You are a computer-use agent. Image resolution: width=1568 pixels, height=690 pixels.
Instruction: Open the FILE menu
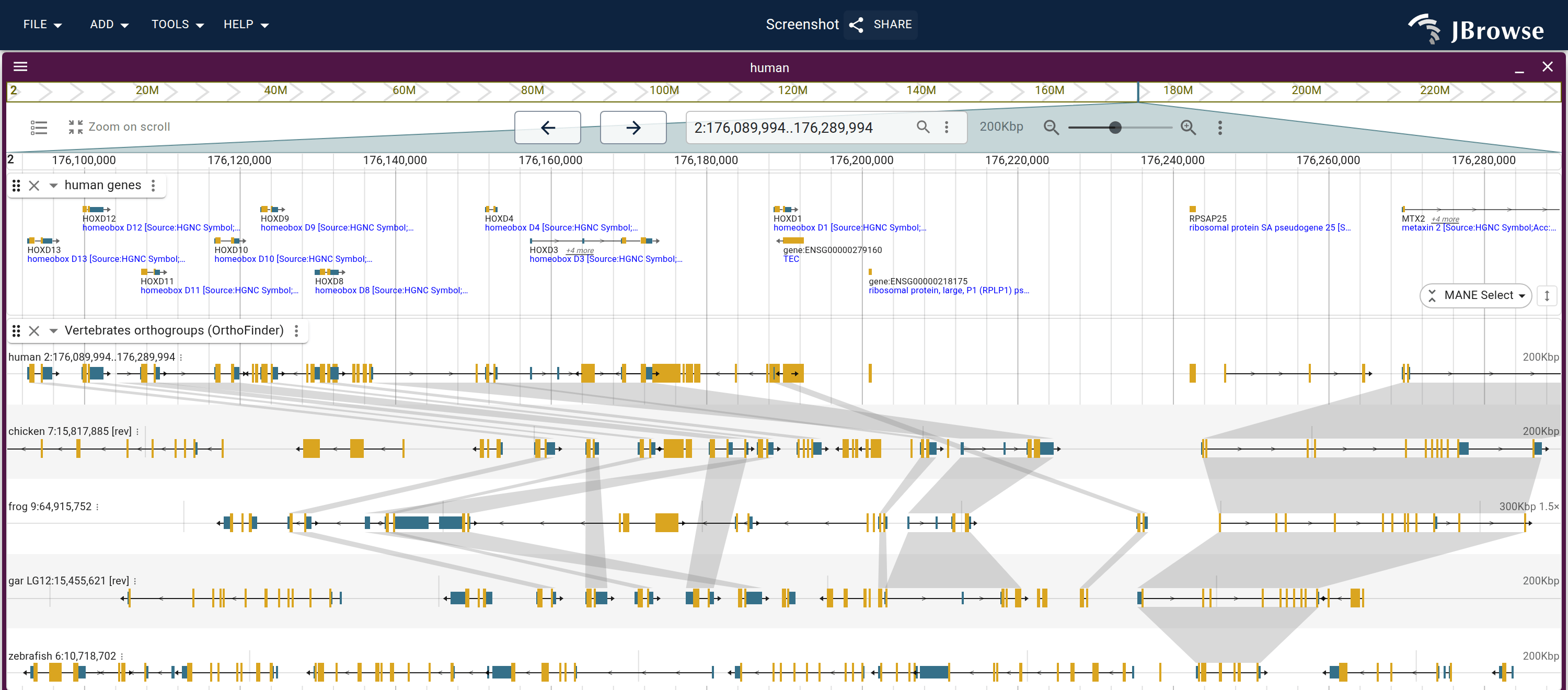[x=42, y=25]
